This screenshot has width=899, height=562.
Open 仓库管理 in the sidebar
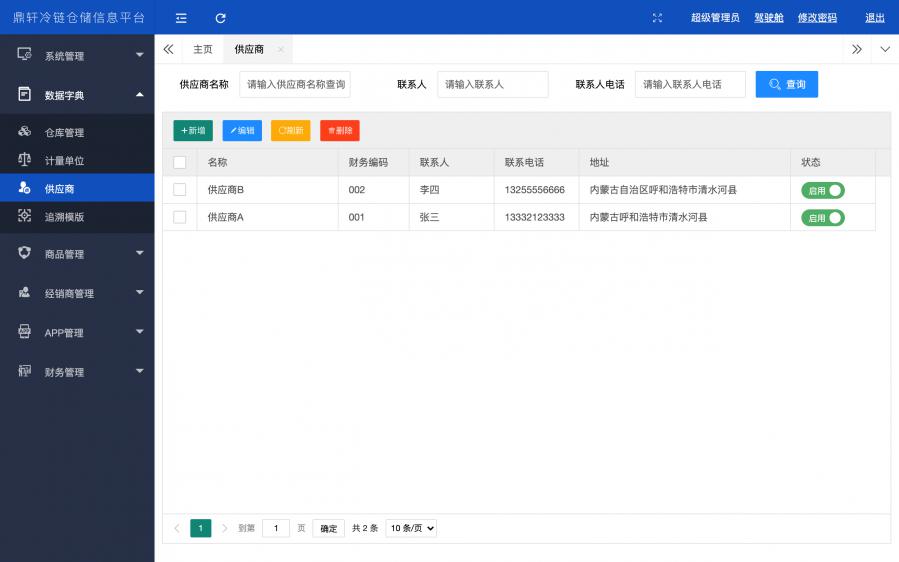(x=64, y=133)
